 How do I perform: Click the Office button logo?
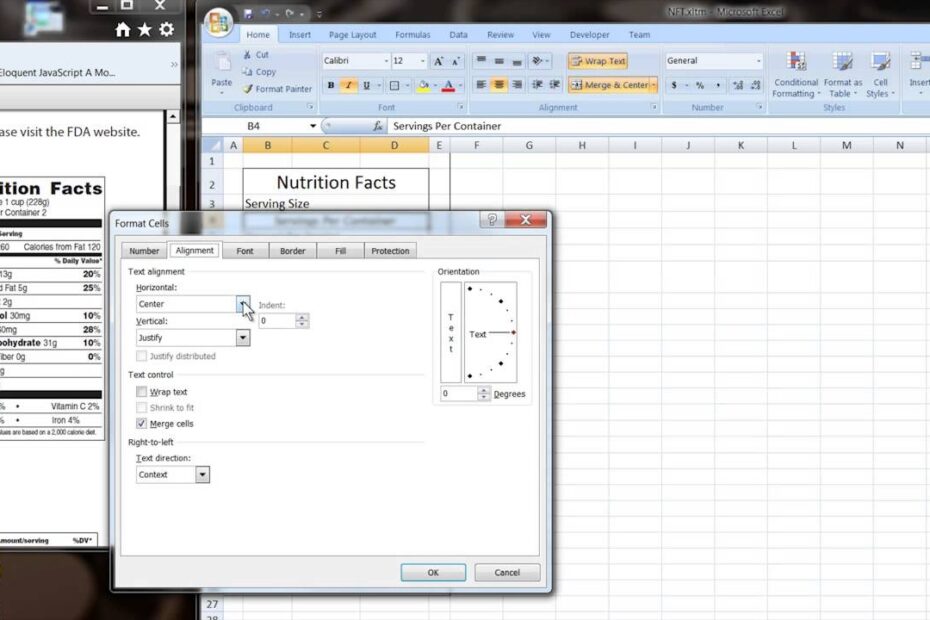(x=217, y=23)
